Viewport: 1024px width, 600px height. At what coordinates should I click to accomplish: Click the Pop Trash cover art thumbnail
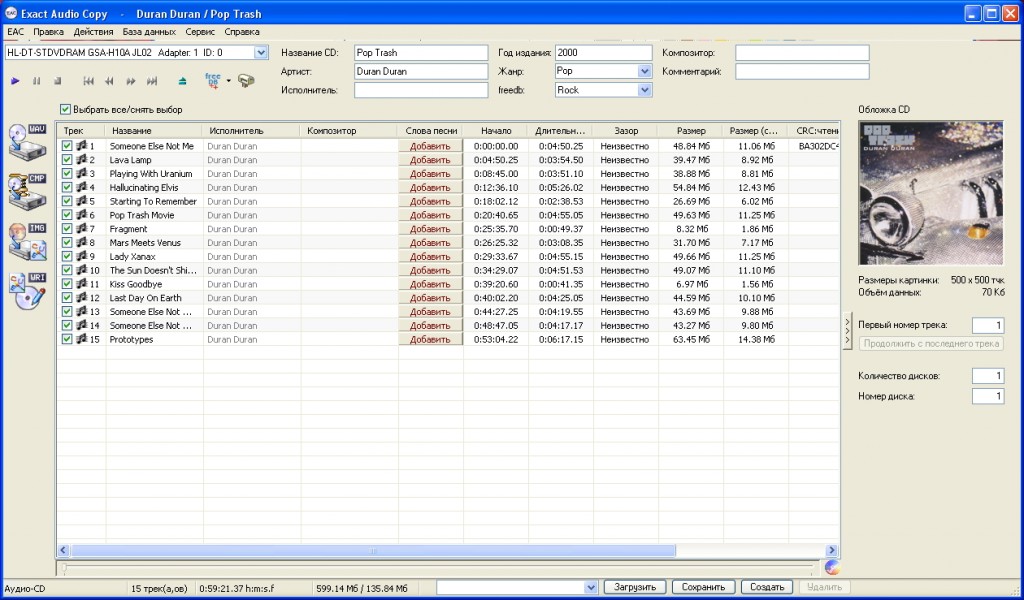point(931,193)
